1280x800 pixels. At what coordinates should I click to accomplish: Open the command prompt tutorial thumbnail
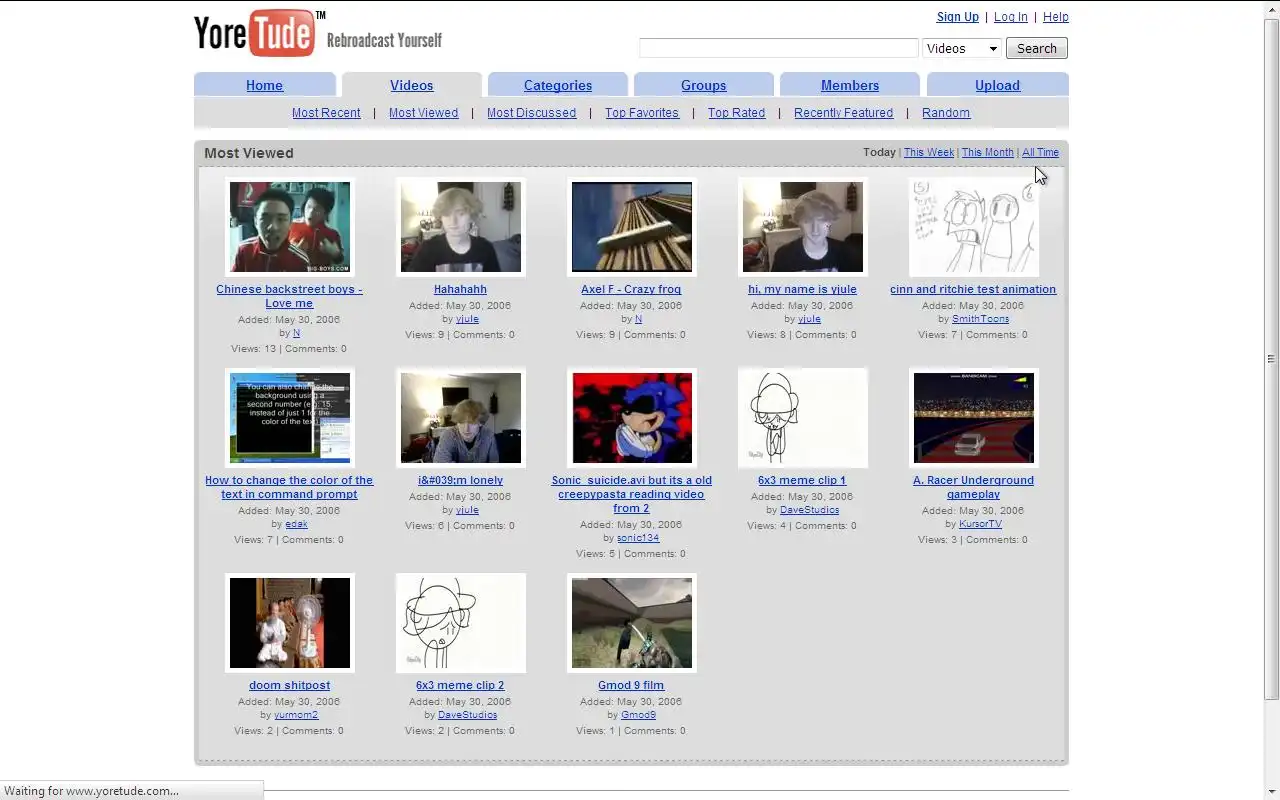pos(290,418)
